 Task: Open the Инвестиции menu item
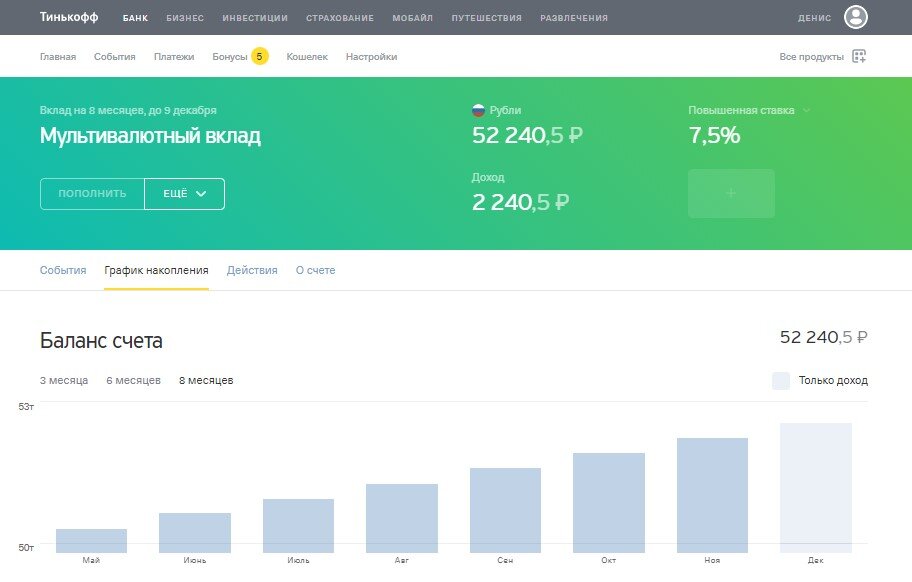[255, 18]
